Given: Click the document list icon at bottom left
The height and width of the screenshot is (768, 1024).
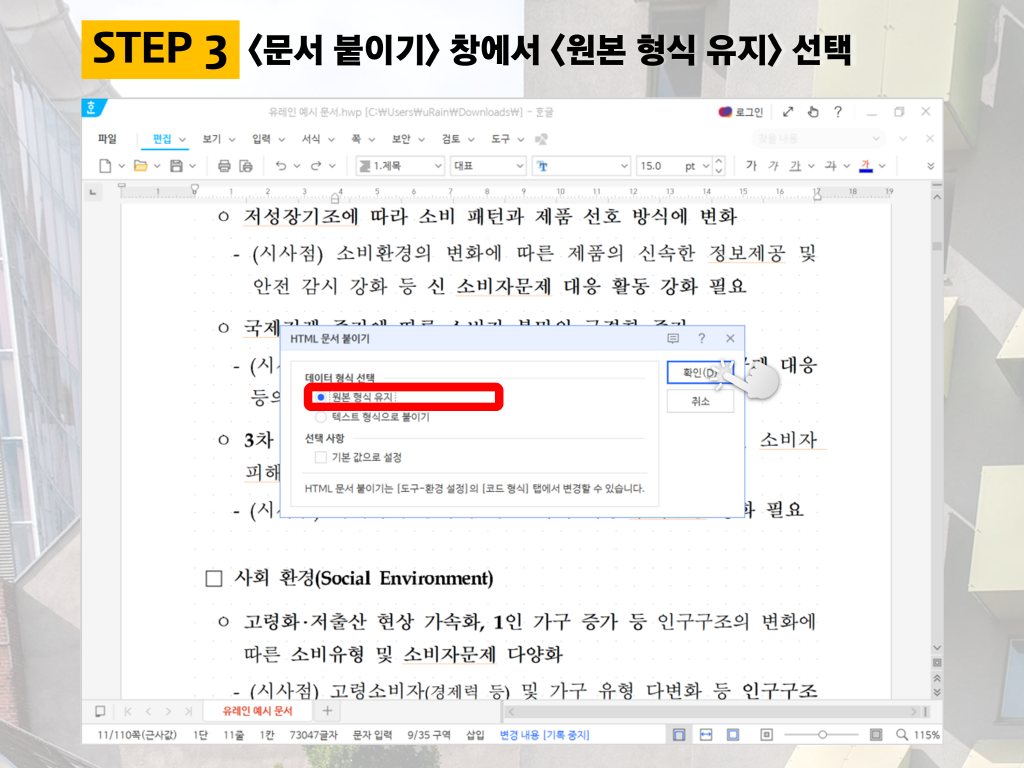Looking at the screenshot, I should pyautogui.click(x=100, y=711).
